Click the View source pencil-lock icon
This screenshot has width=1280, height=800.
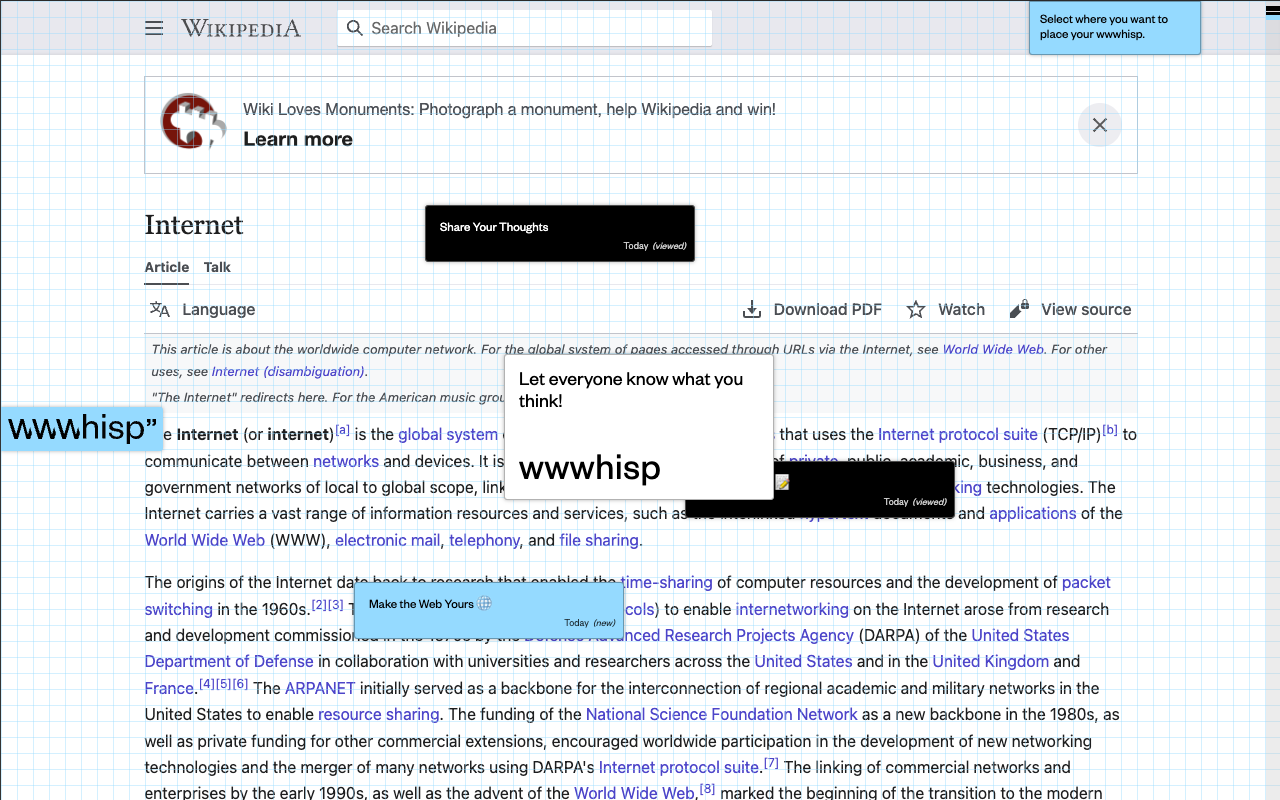click(1019, 309)
